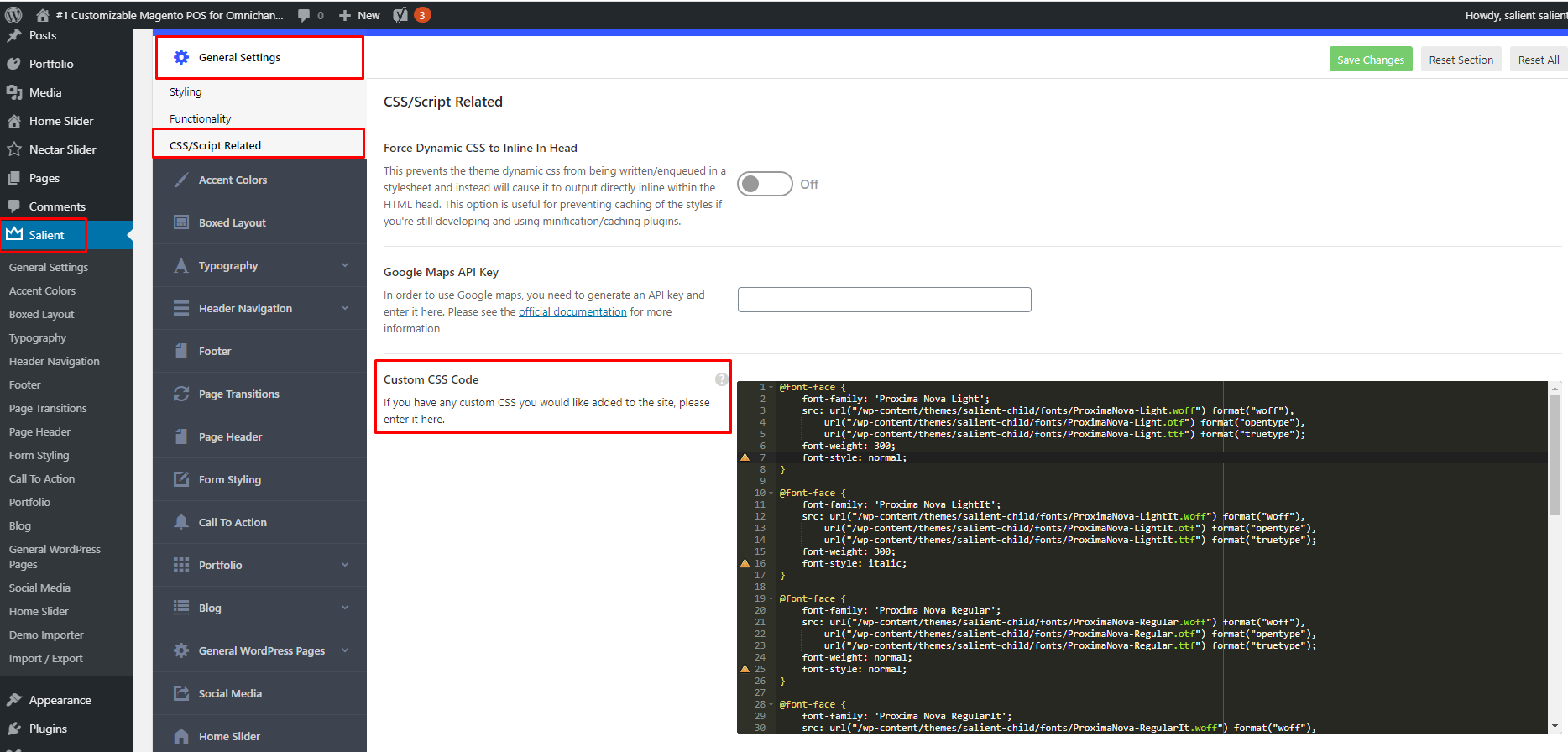Click the Header Navigation hamburger icon

pos(181,308)
